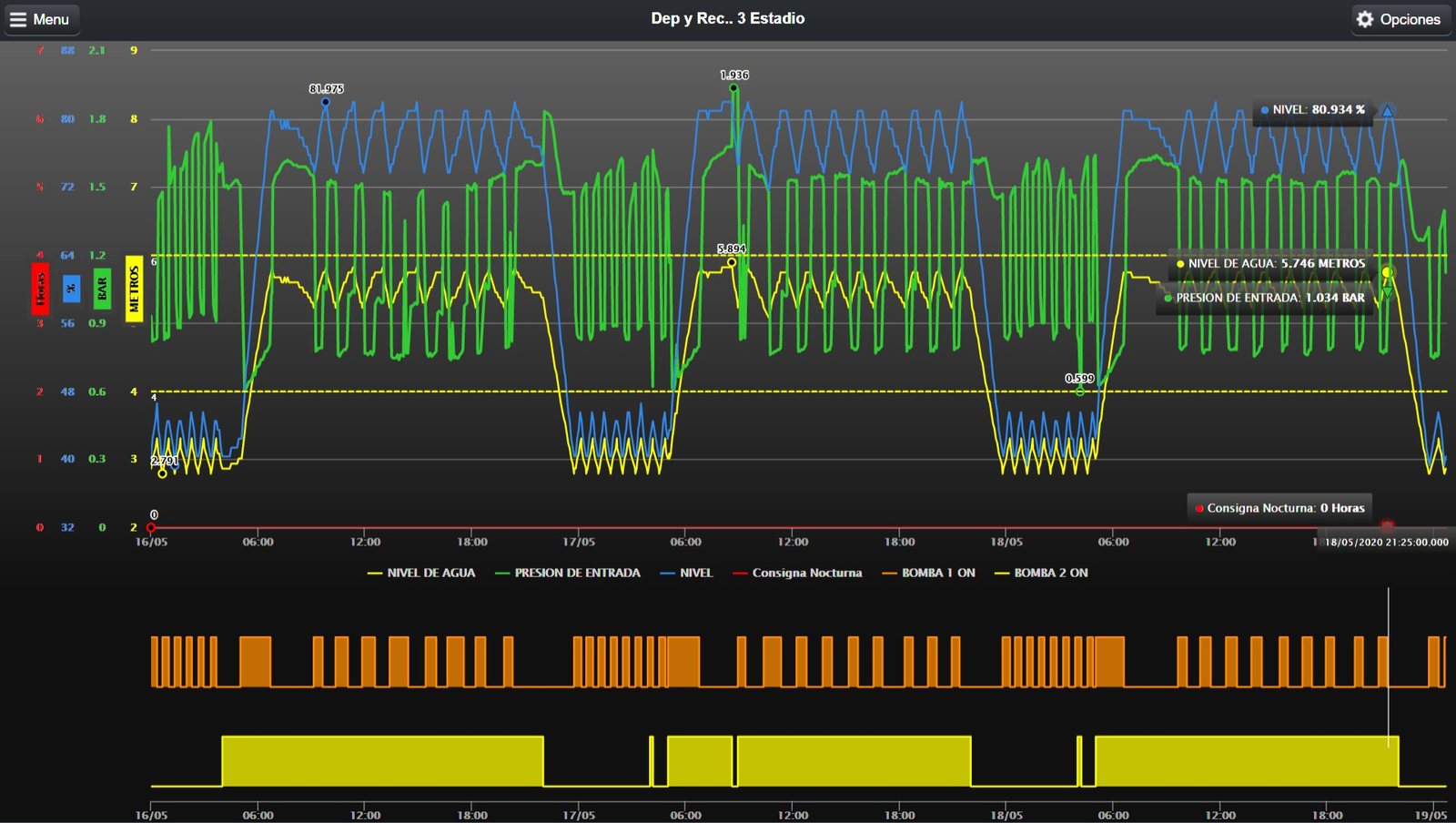
Task: Open the Opciones button
Action: (1400, 19)
